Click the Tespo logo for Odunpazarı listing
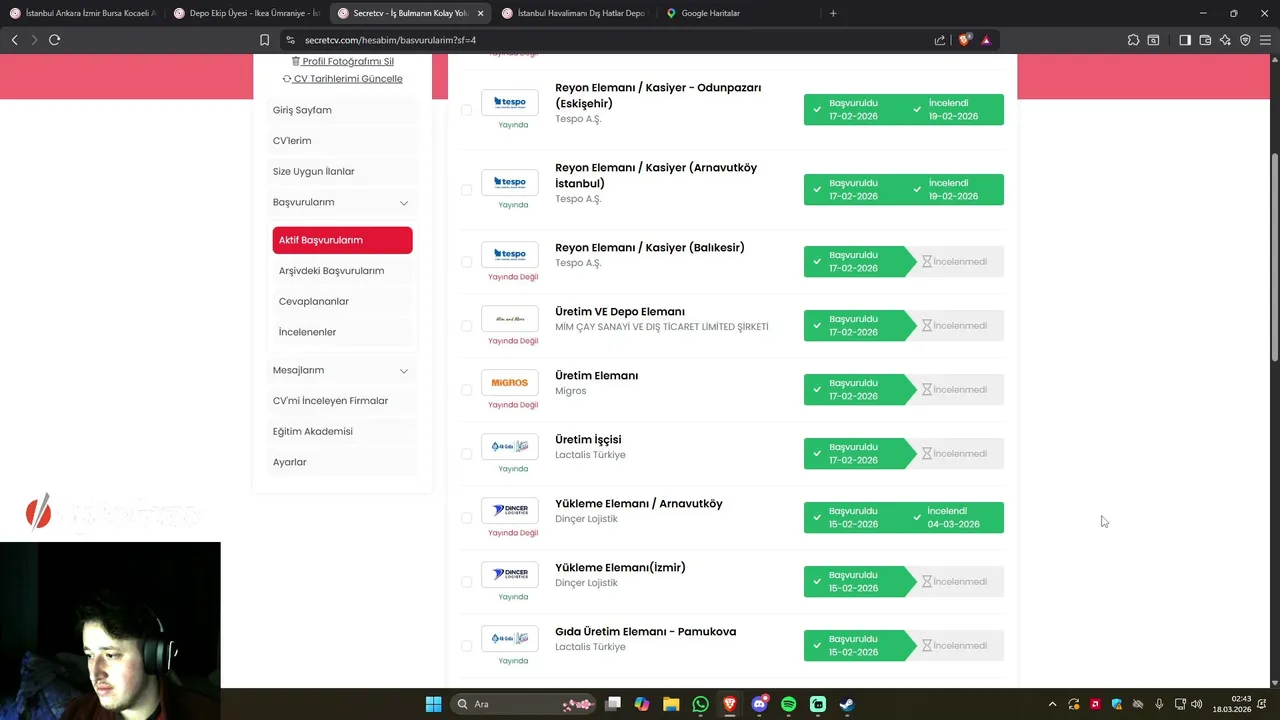This screenshot has width=1280, height=720. 510,102
